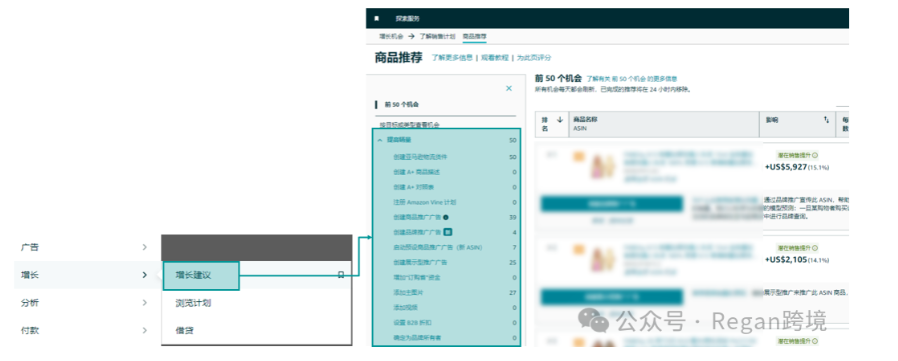Close the filter panel with the X icon
The width and height of the screenshot is (898, 361).
509,88
